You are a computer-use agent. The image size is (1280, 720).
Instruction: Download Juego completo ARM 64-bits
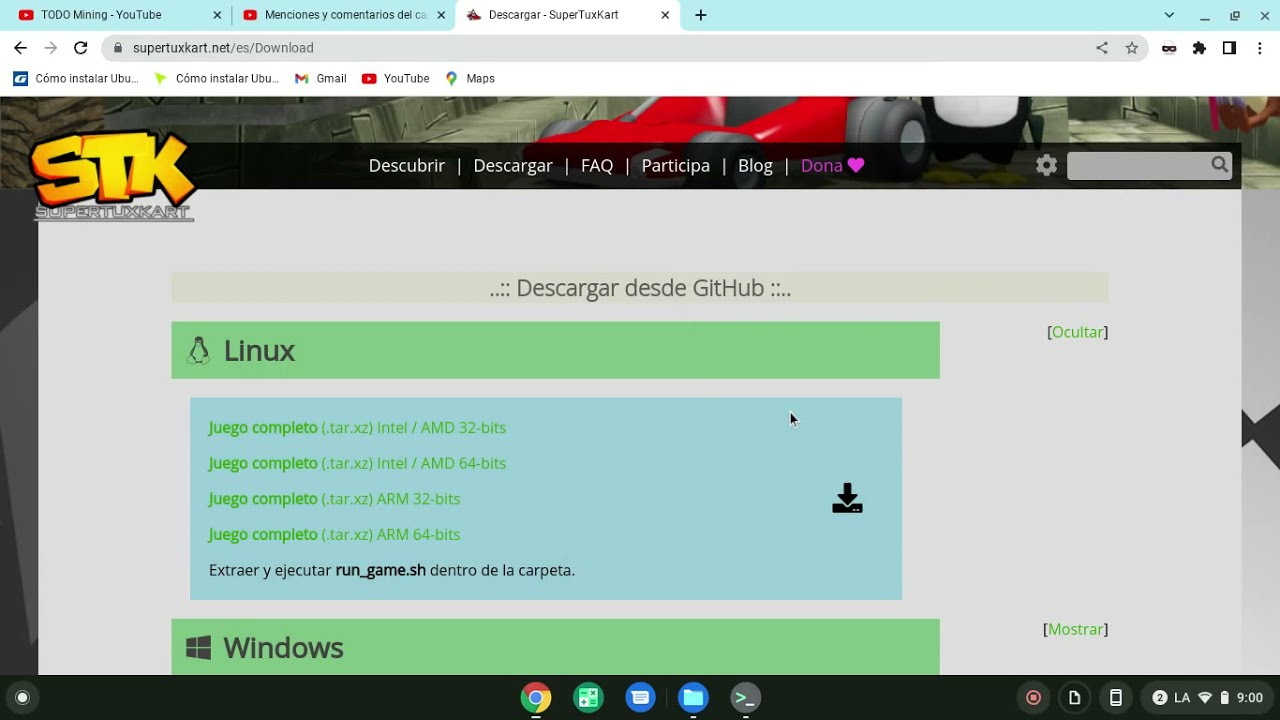coord(334,534)
